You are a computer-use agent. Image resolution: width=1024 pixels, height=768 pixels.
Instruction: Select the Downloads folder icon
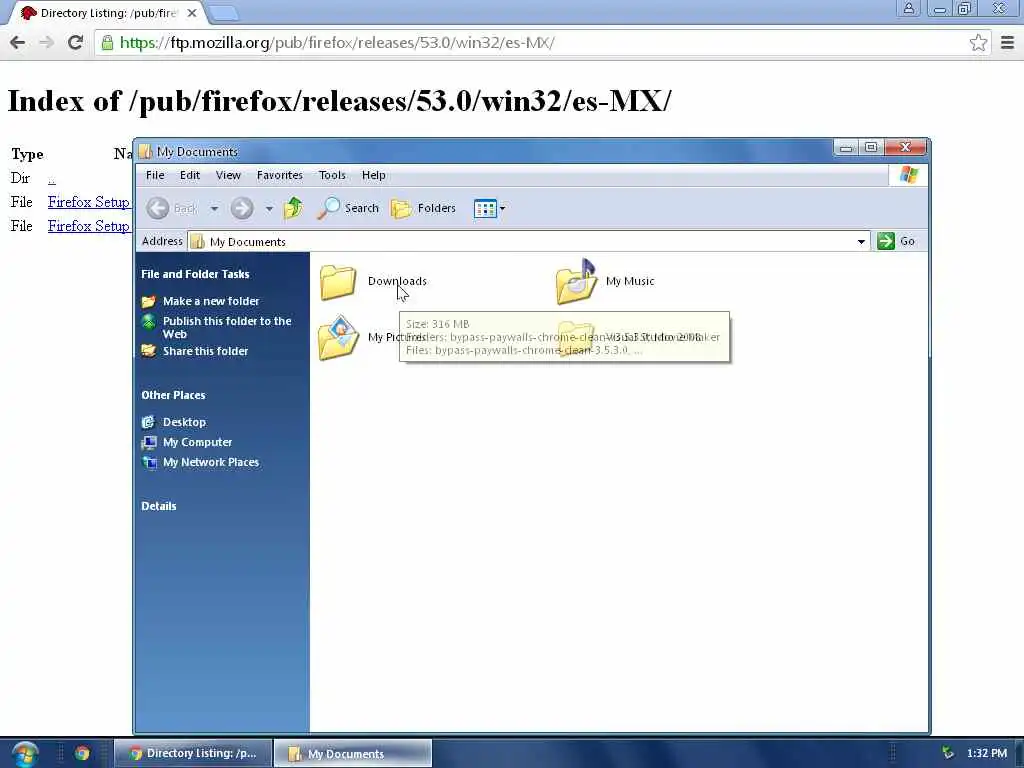pyautogui.click(x=338, y=282)
